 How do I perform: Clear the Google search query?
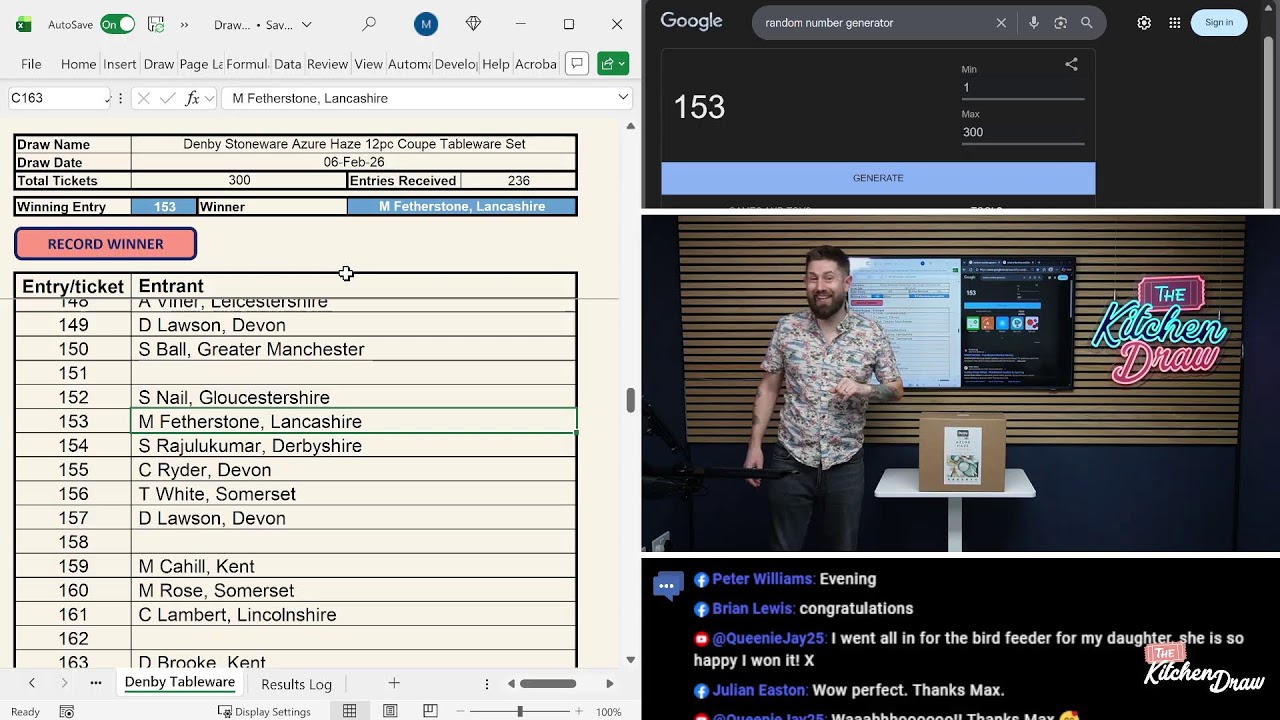(x=1001, y=23)
